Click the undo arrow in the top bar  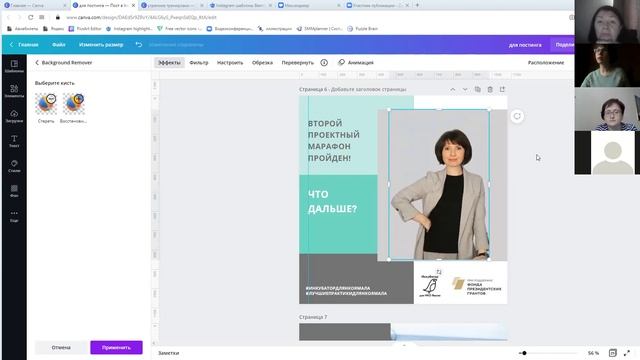pyautogui.click(x=139, y=44)
